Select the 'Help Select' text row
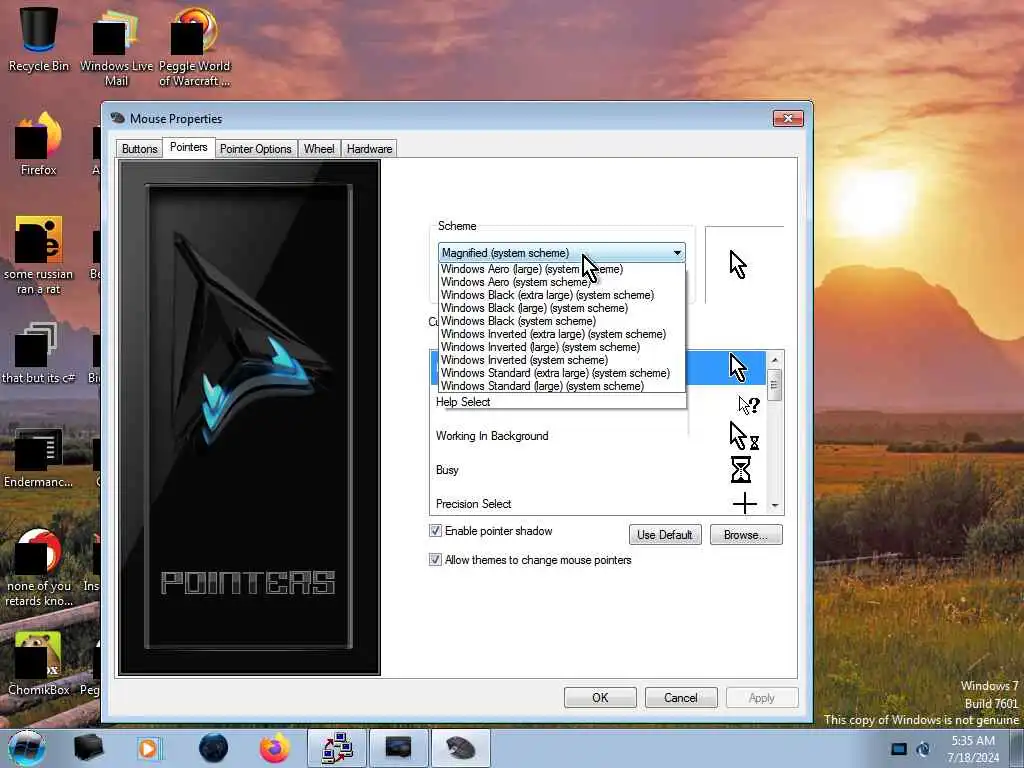Image resolution: width=1024 pixels, height=768 pixels. [x=463, y=402]
